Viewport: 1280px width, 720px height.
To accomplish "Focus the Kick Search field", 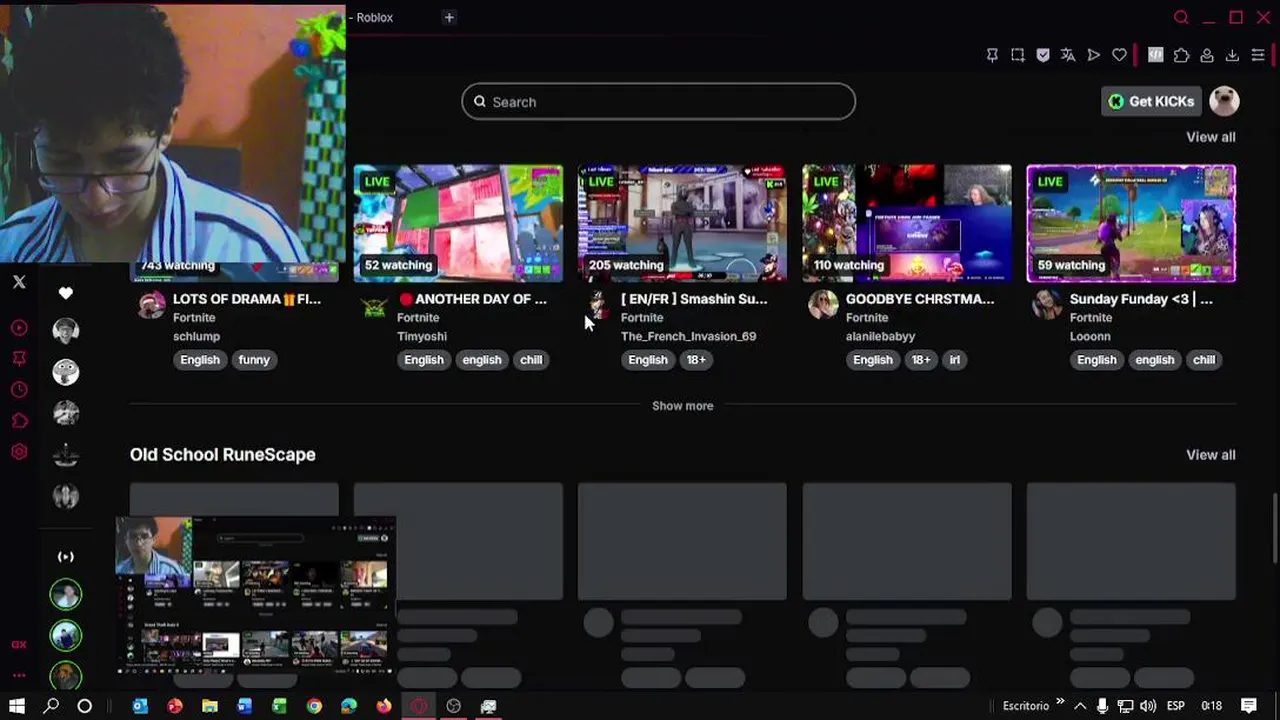I will click(659, 102).
